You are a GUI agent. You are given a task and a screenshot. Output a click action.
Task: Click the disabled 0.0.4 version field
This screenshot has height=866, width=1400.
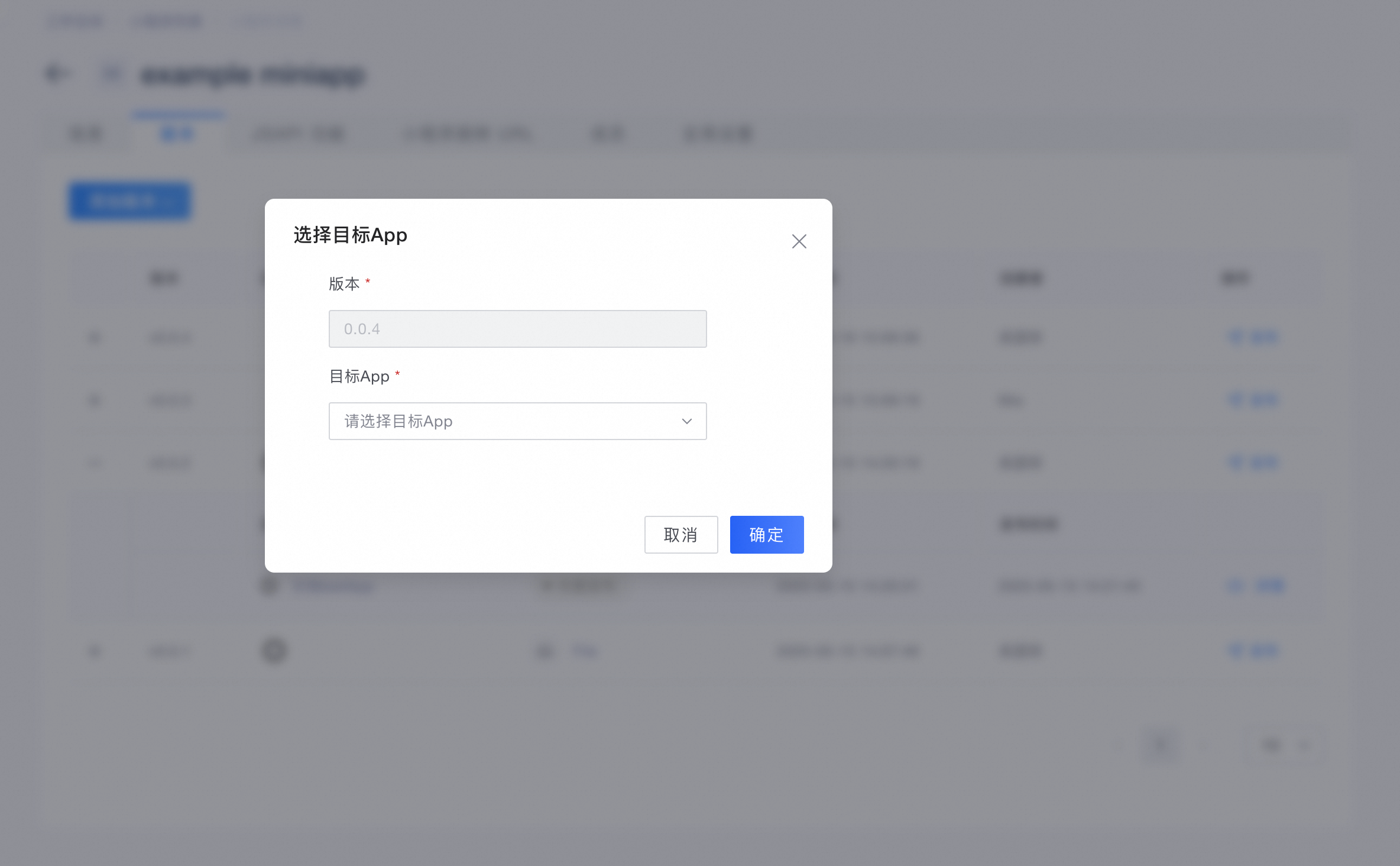click(517, 329)
